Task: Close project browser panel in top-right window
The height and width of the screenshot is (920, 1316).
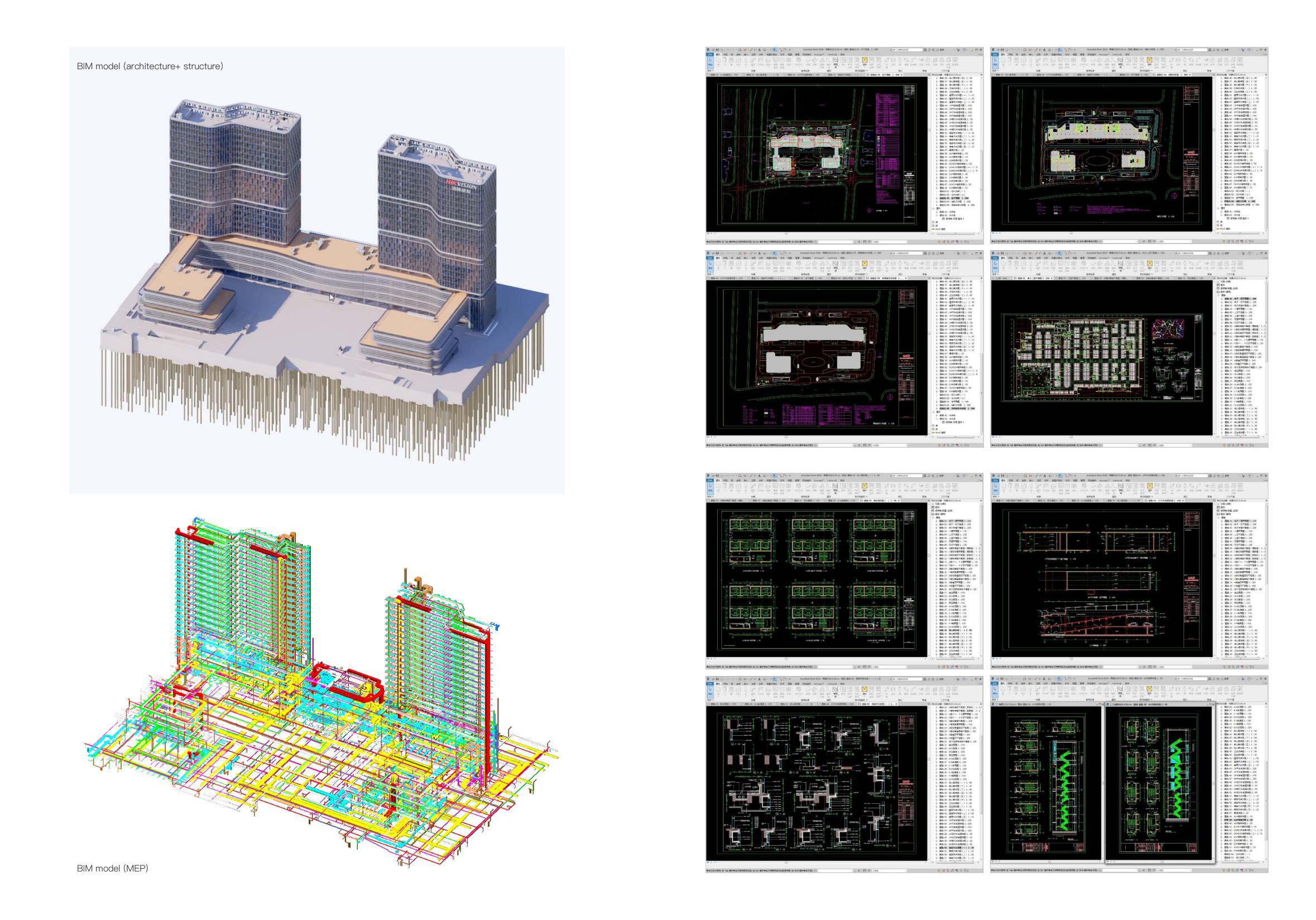Action: click(1267, 75)
